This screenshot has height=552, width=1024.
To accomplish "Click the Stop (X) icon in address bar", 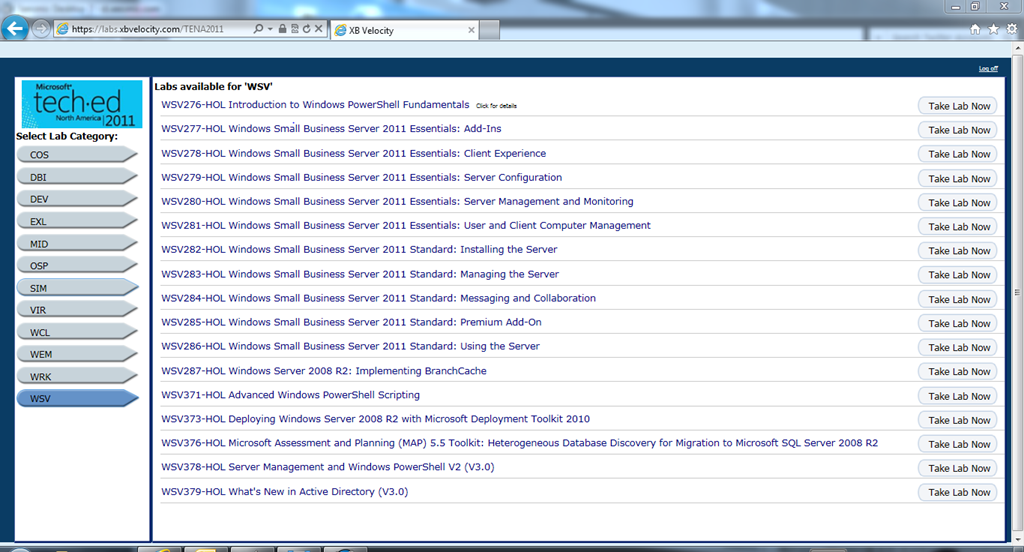I will tap(319, 30).
